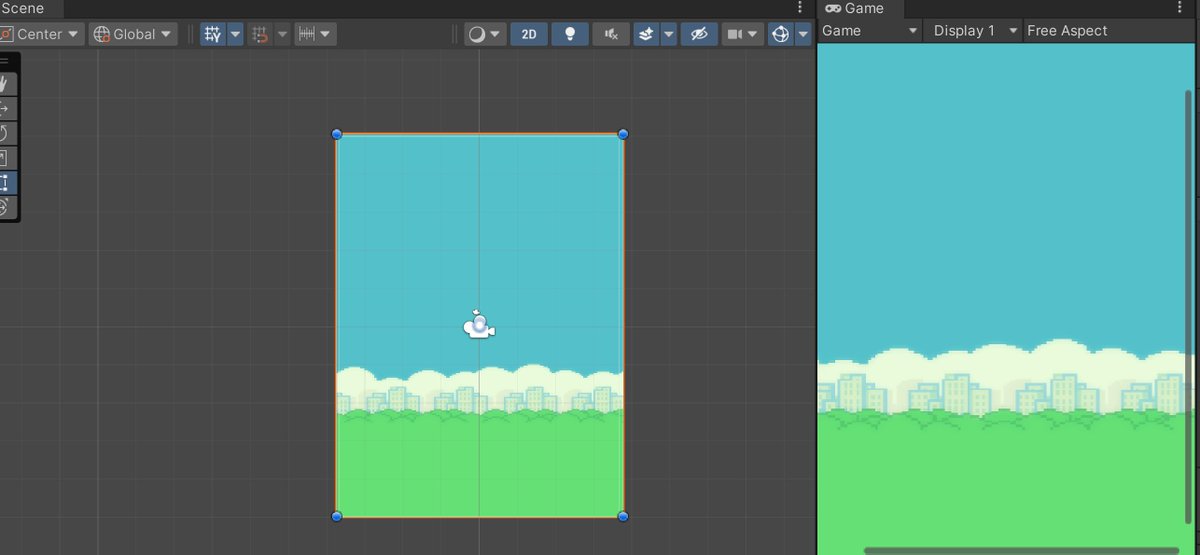Switch to the Scene tab

tap(30, 8)
